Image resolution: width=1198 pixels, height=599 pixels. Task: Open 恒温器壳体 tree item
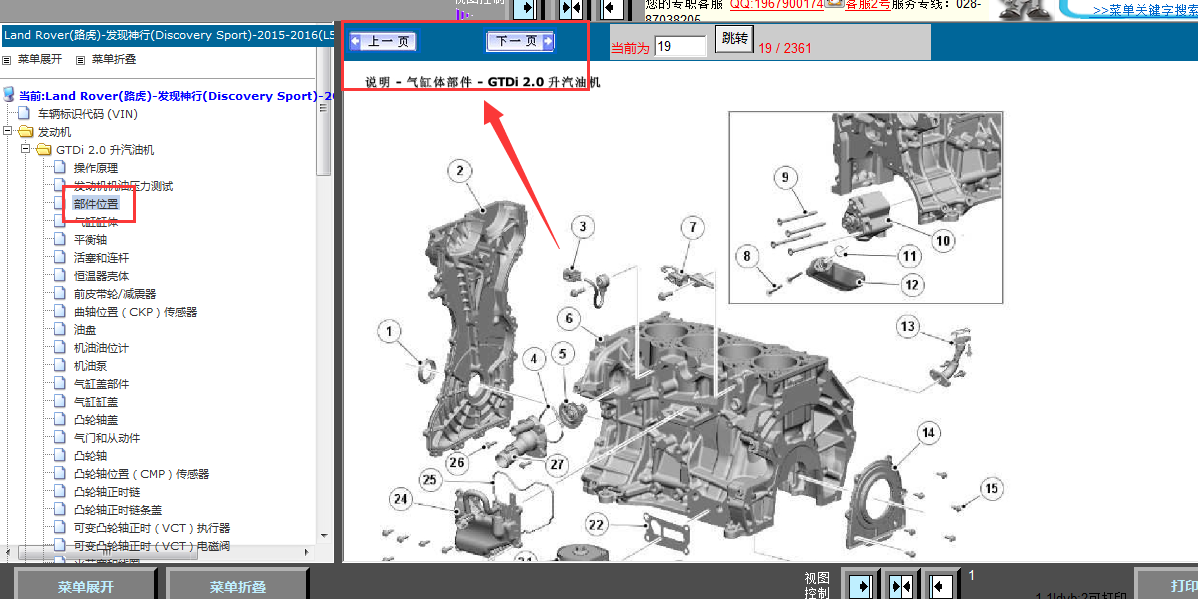[x=102, y=276]
